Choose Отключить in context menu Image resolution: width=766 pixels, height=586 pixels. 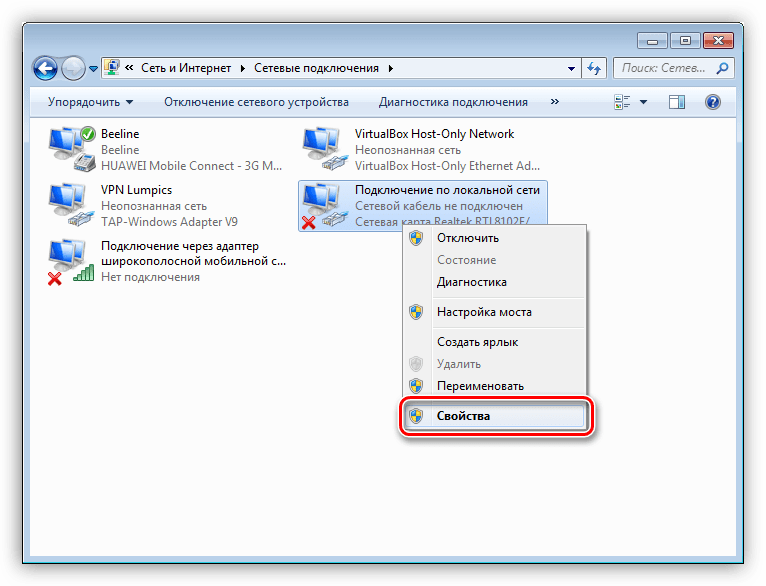[x=494, y=238]
